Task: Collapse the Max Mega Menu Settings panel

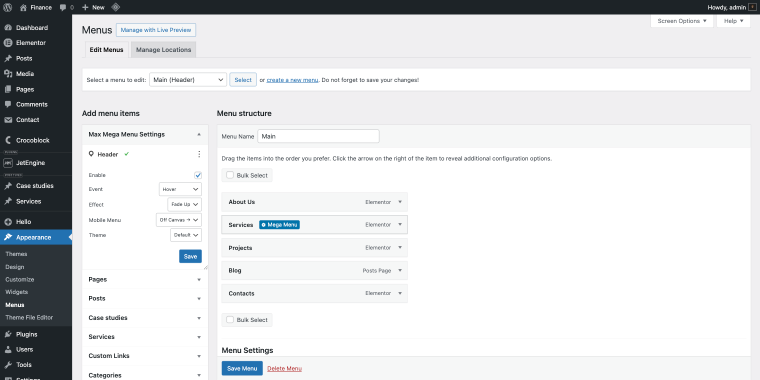Action: 199,134
